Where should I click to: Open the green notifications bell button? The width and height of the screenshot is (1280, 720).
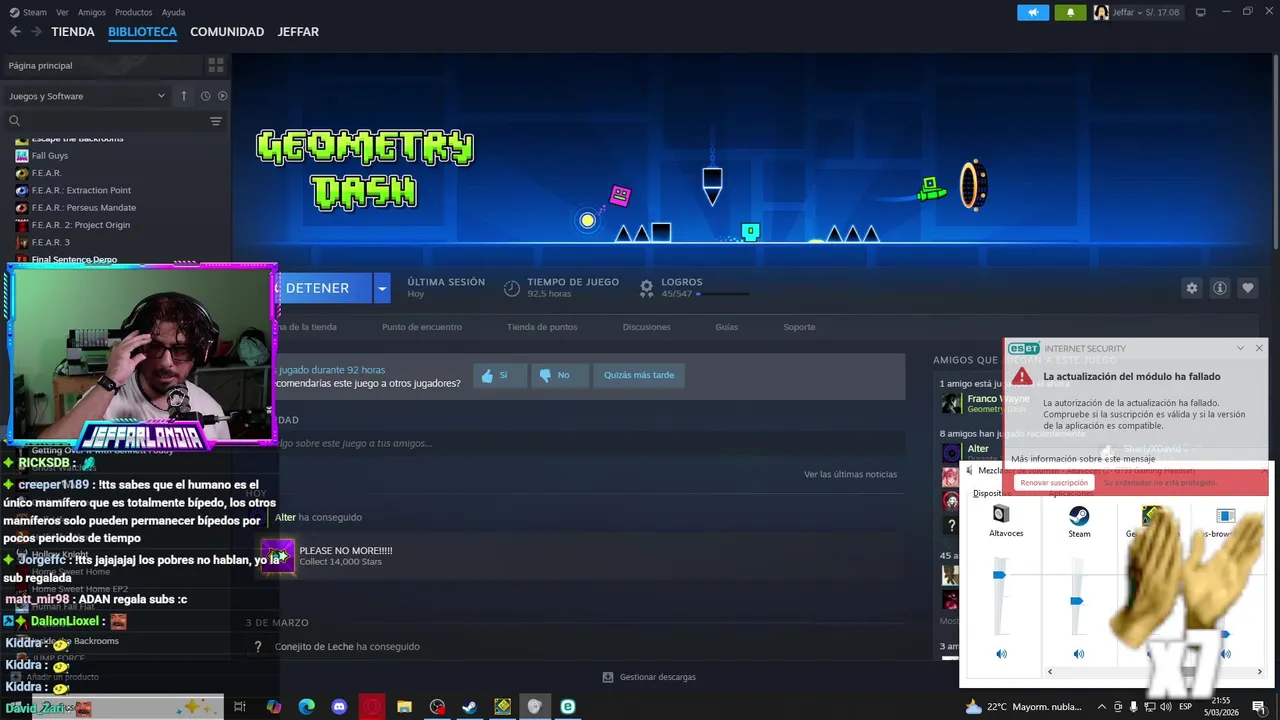click(1070, 12)
